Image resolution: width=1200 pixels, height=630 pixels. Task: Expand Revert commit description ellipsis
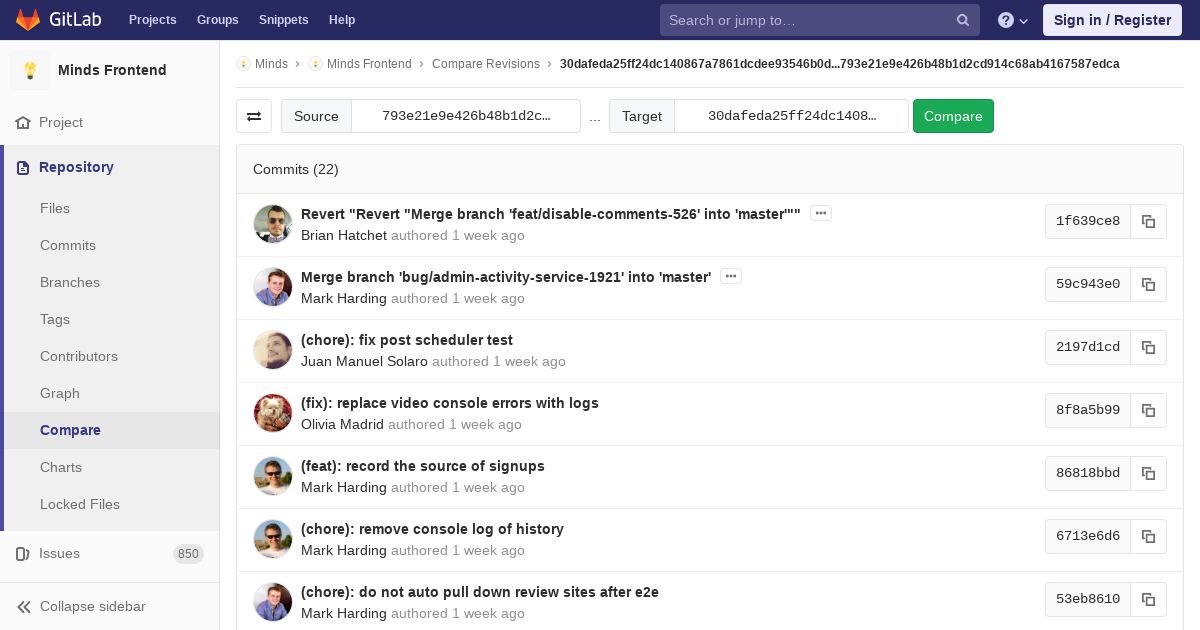tap(821, 213)
